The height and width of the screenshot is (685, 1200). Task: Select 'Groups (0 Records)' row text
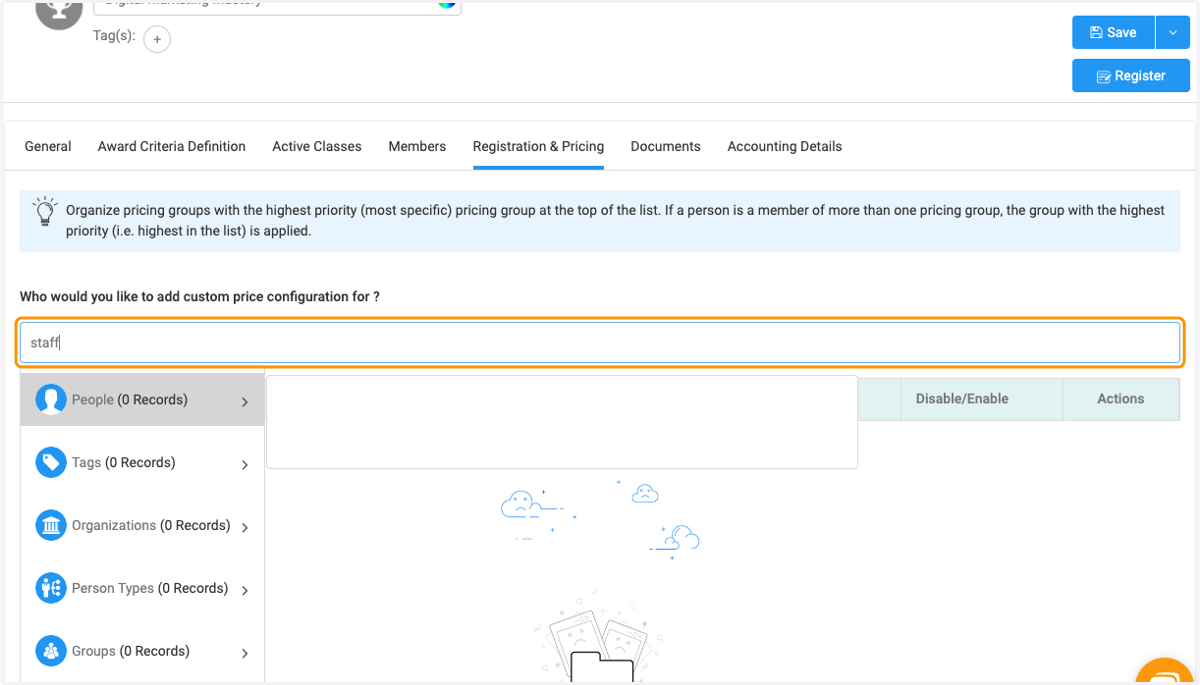[131, 652]
